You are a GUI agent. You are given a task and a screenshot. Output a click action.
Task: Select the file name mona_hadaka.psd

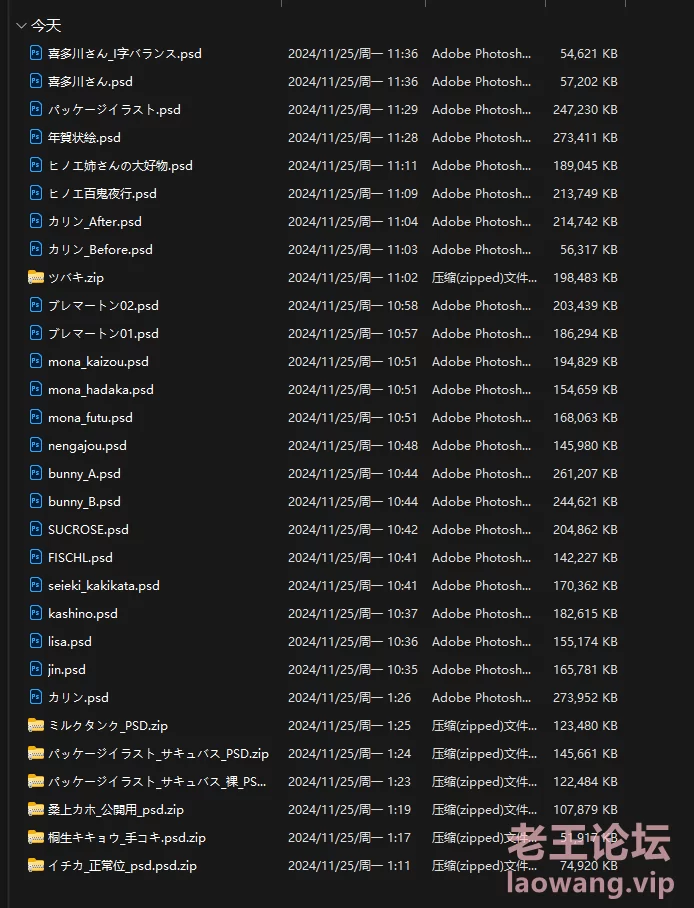(101, 390)
